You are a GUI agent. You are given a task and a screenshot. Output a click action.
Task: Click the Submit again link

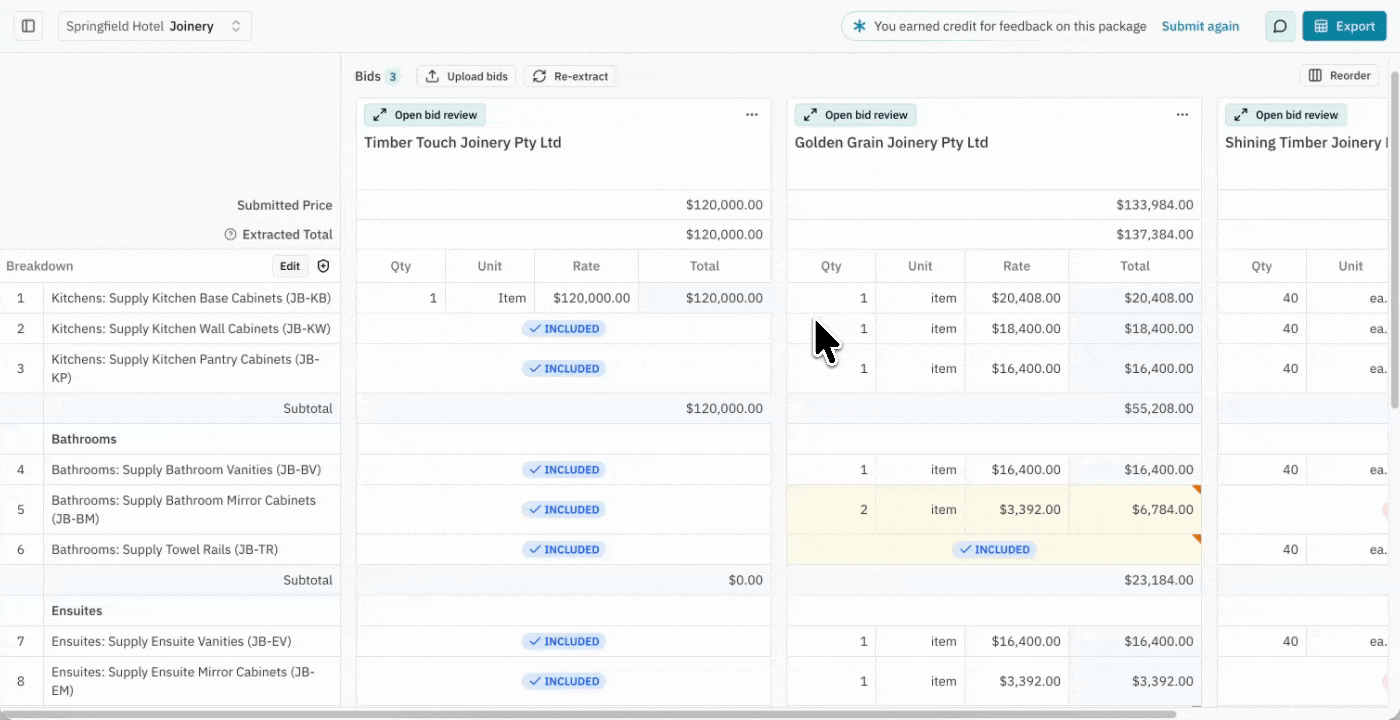1200,26
